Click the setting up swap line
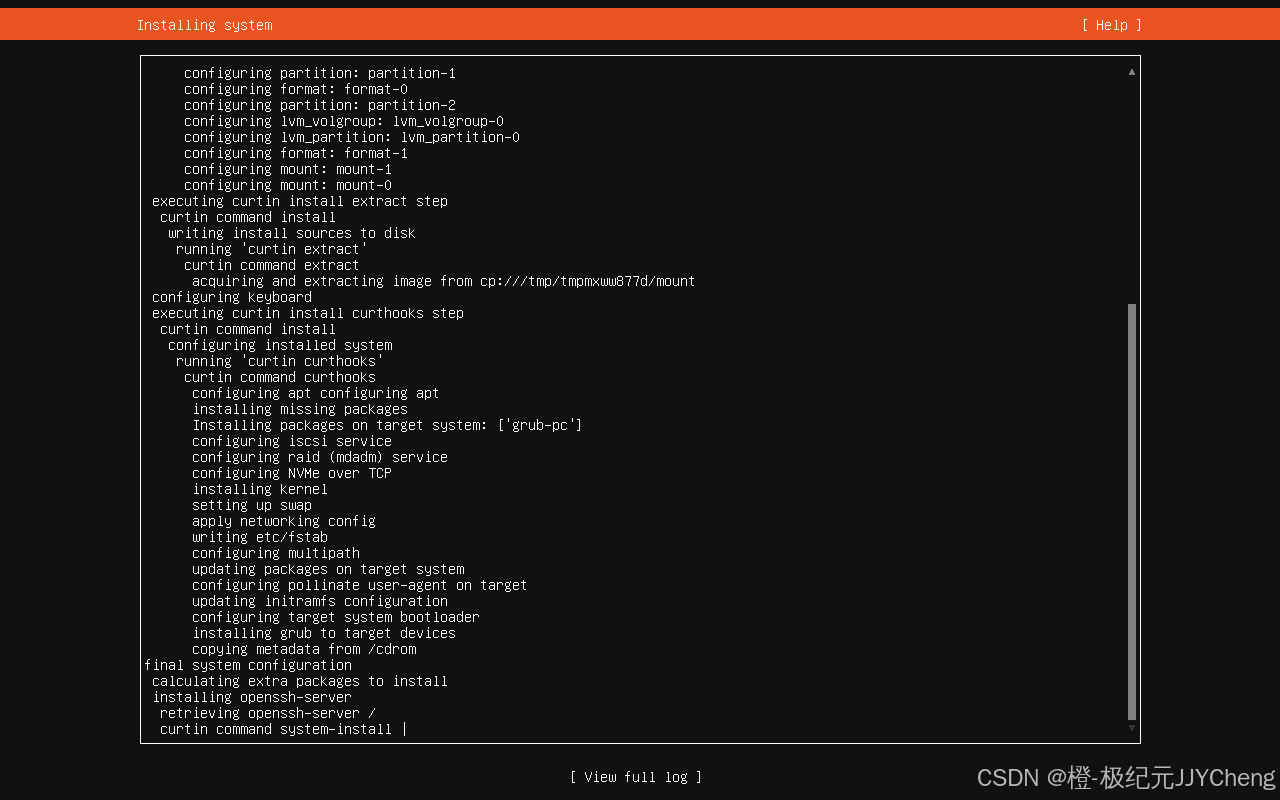The height and width of the screenshot is (800, 1280). pos(252,505)
